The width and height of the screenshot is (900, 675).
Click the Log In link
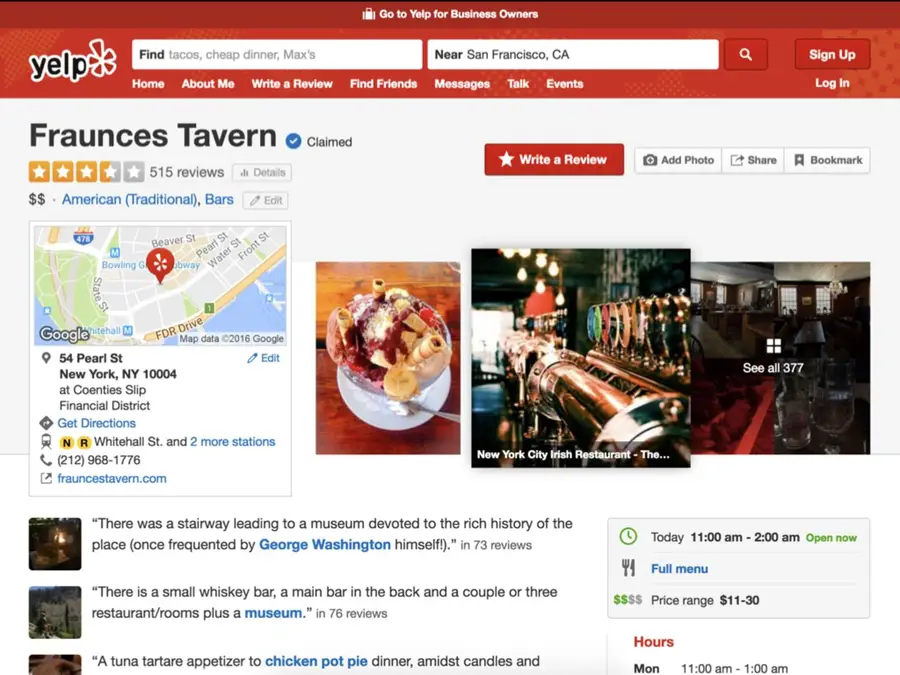click(832, 83)
